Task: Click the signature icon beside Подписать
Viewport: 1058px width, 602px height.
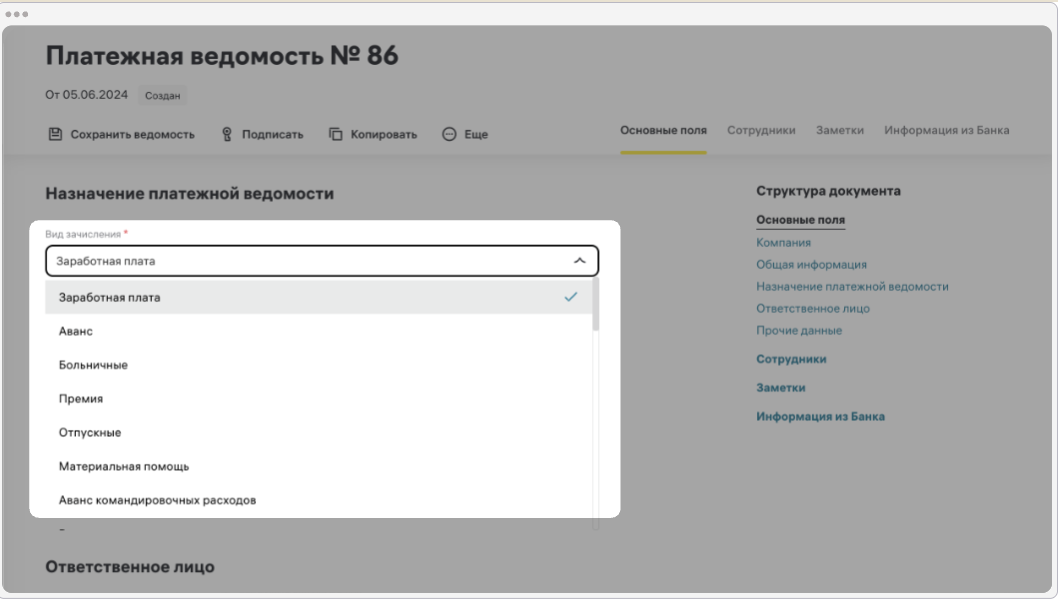Action: (x=227, y=134)
